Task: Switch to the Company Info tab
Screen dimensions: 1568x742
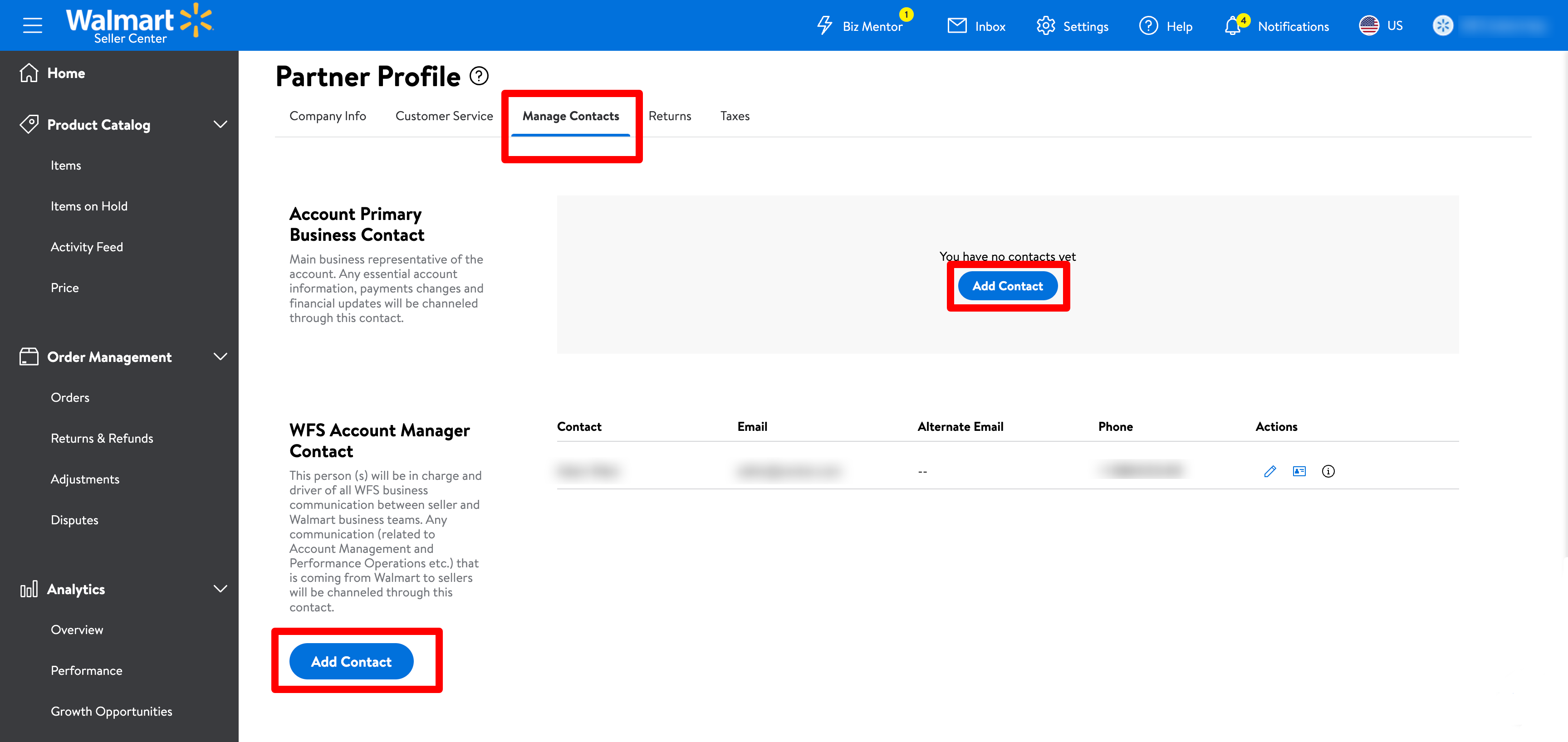Action: 328,116
